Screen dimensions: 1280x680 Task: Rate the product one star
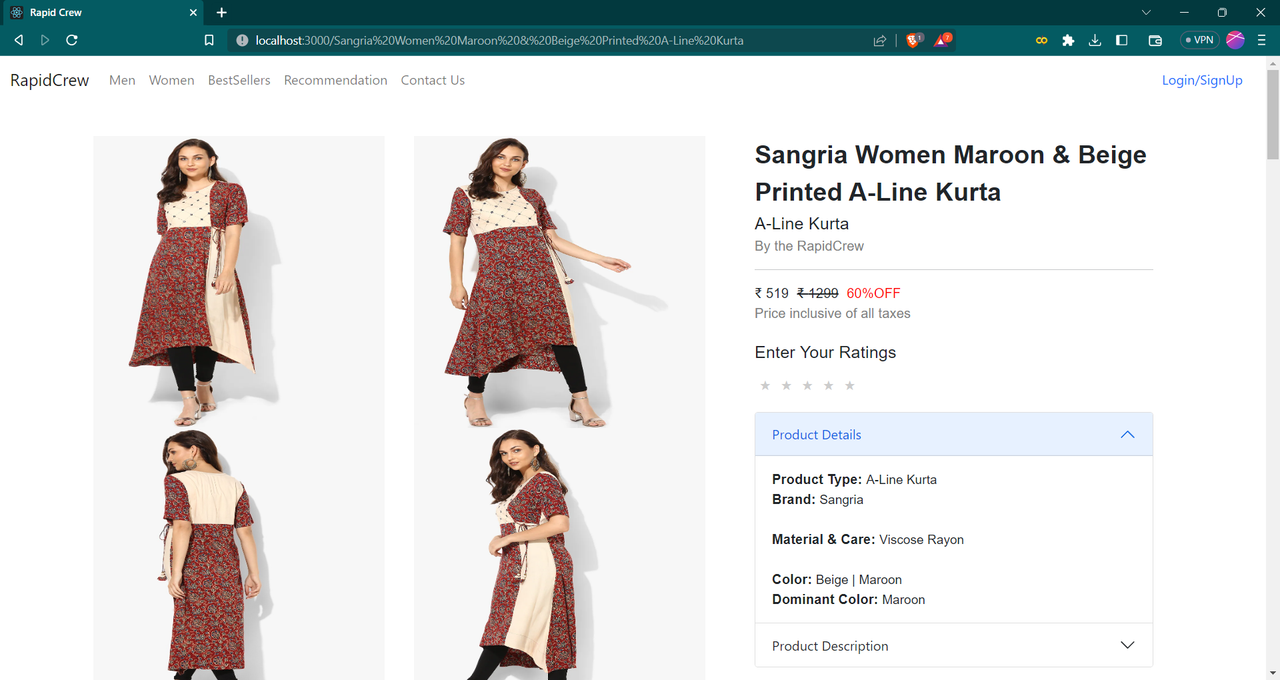click(765, 386)
